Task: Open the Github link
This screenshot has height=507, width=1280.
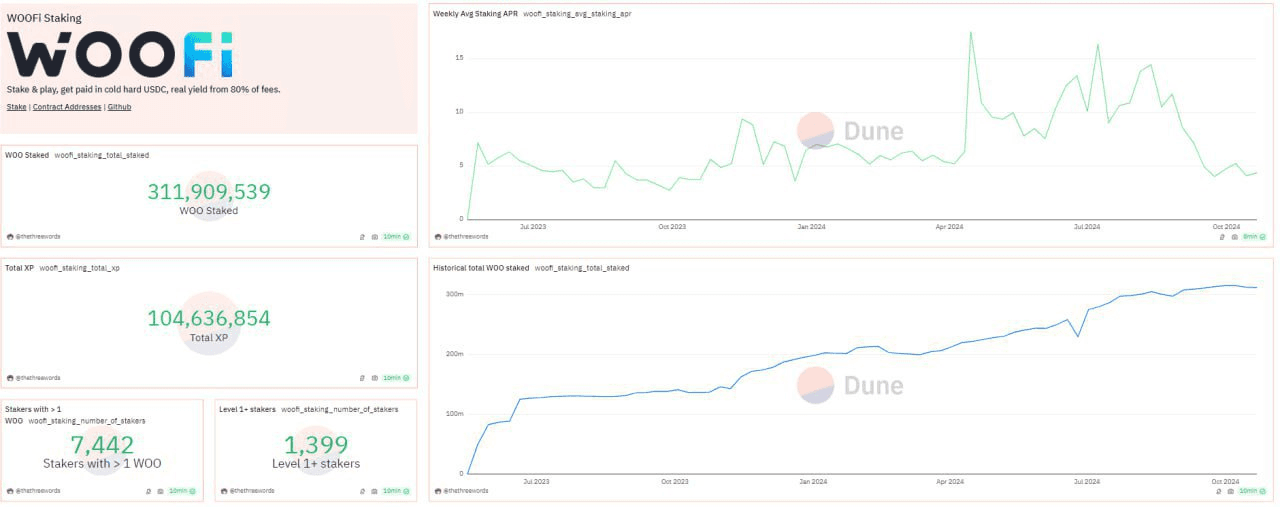Action: point(119,107)
